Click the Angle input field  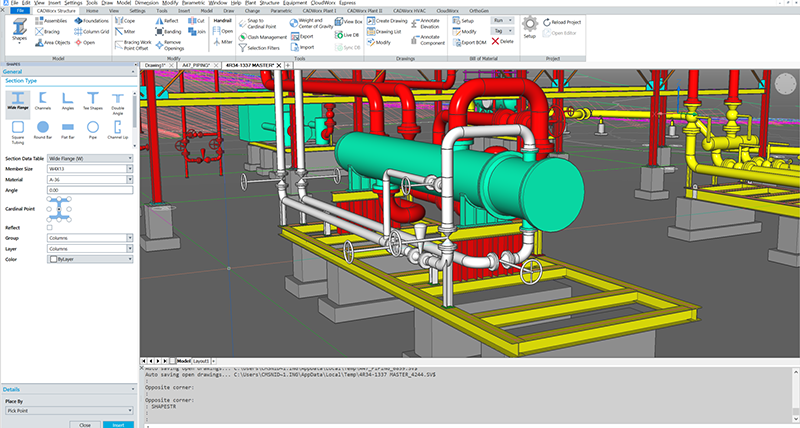tap(90, 190)
